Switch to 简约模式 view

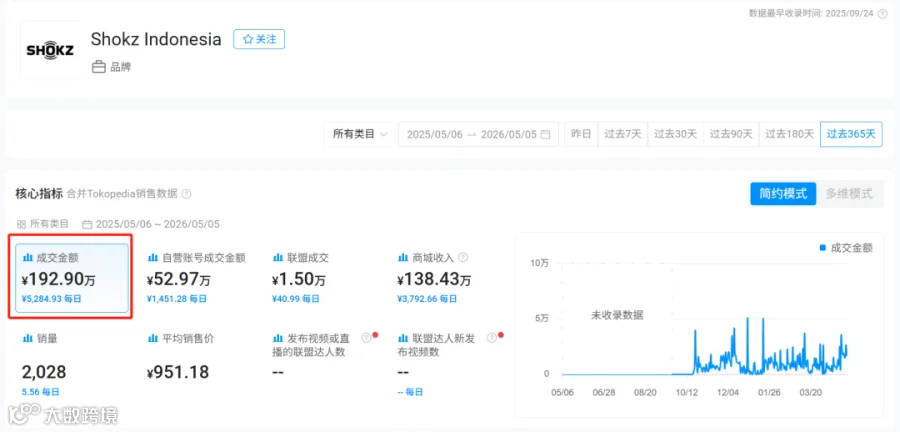(x=783, y=194)
